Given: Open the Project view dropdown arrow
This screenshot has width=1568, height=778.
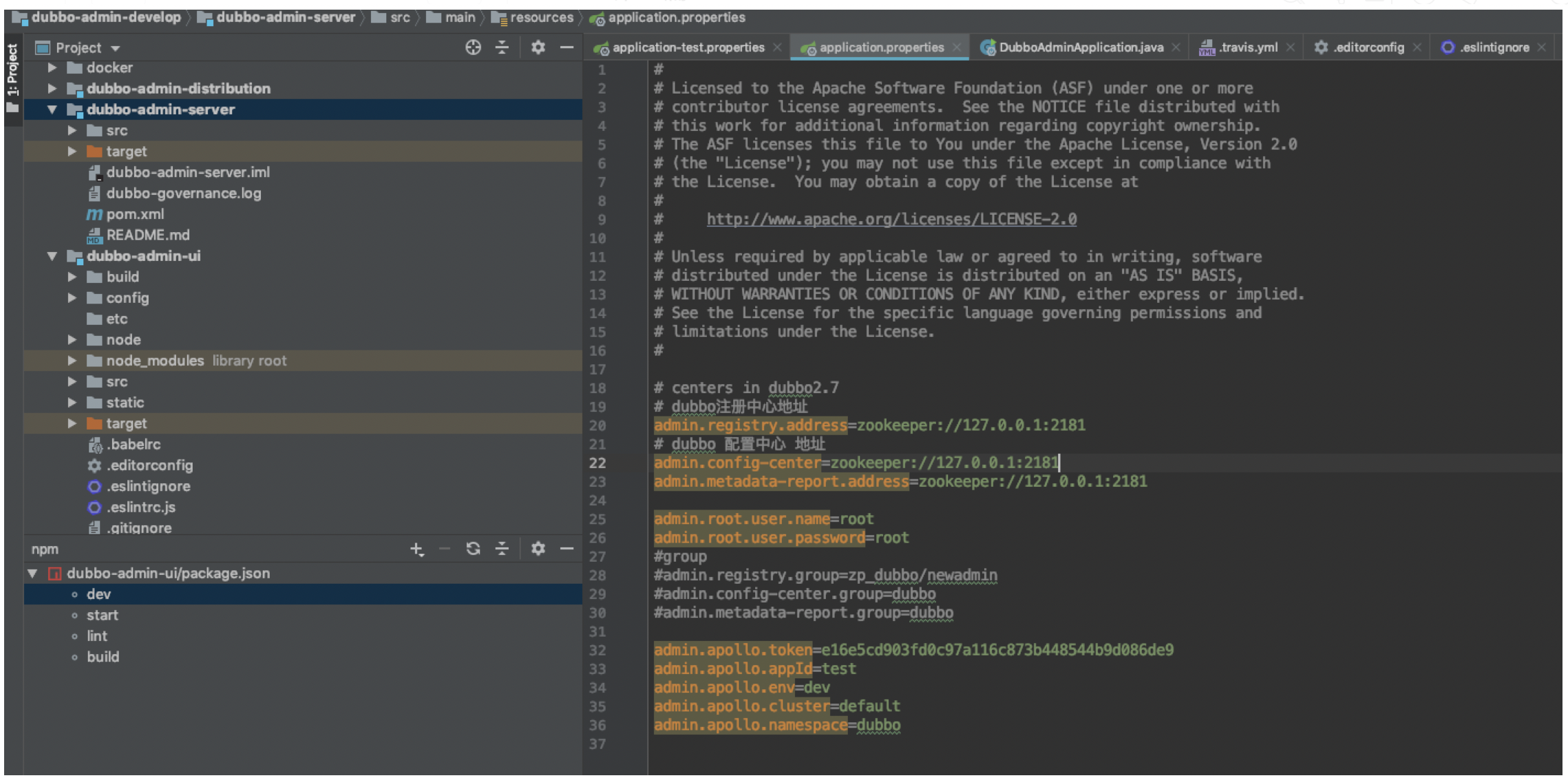Looking at the screenshot, I should pos(116,48).
